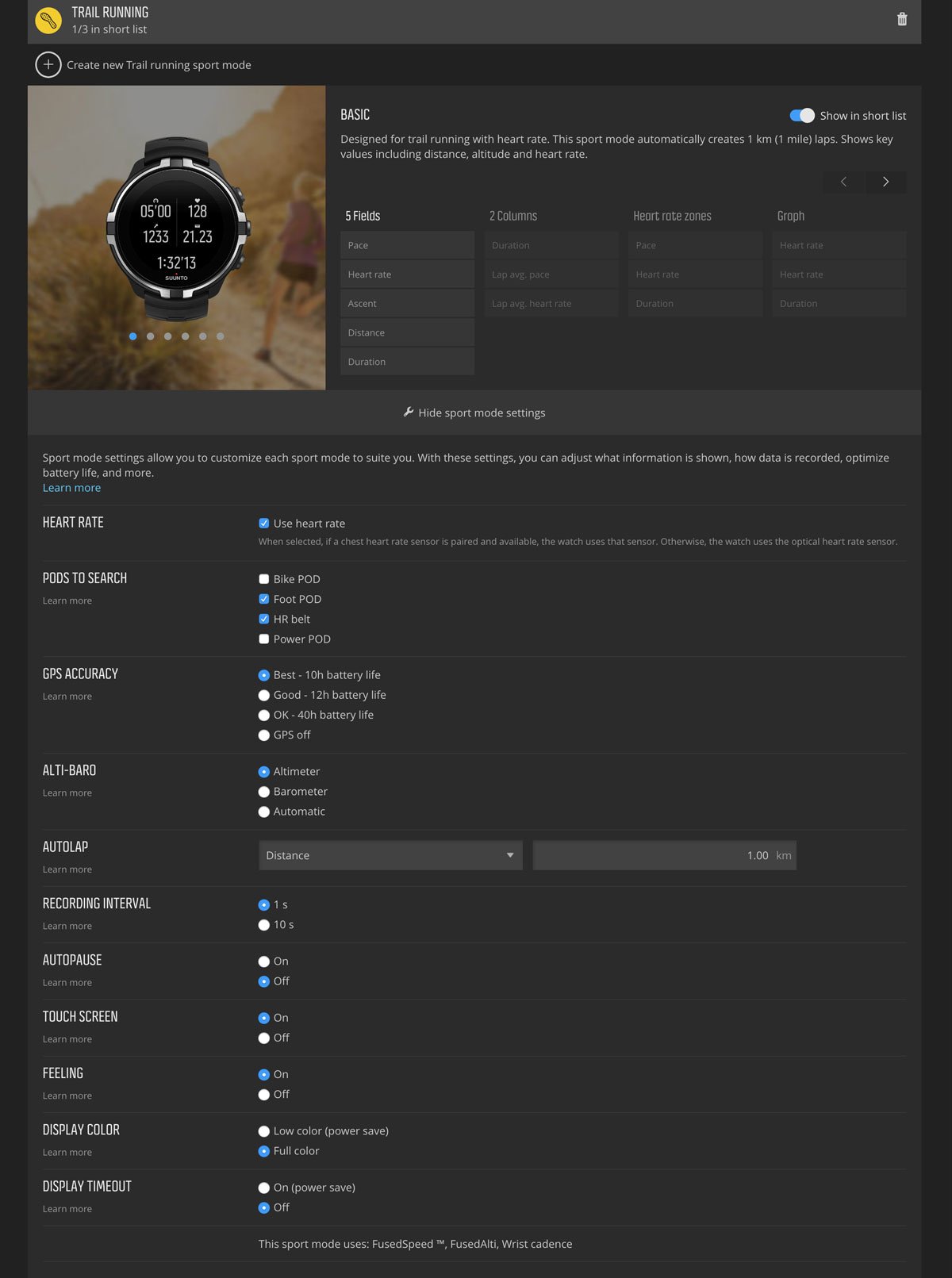
Task: Click Lap avg. heart rate in 2 Columns
Action: (x=551, y=303)
